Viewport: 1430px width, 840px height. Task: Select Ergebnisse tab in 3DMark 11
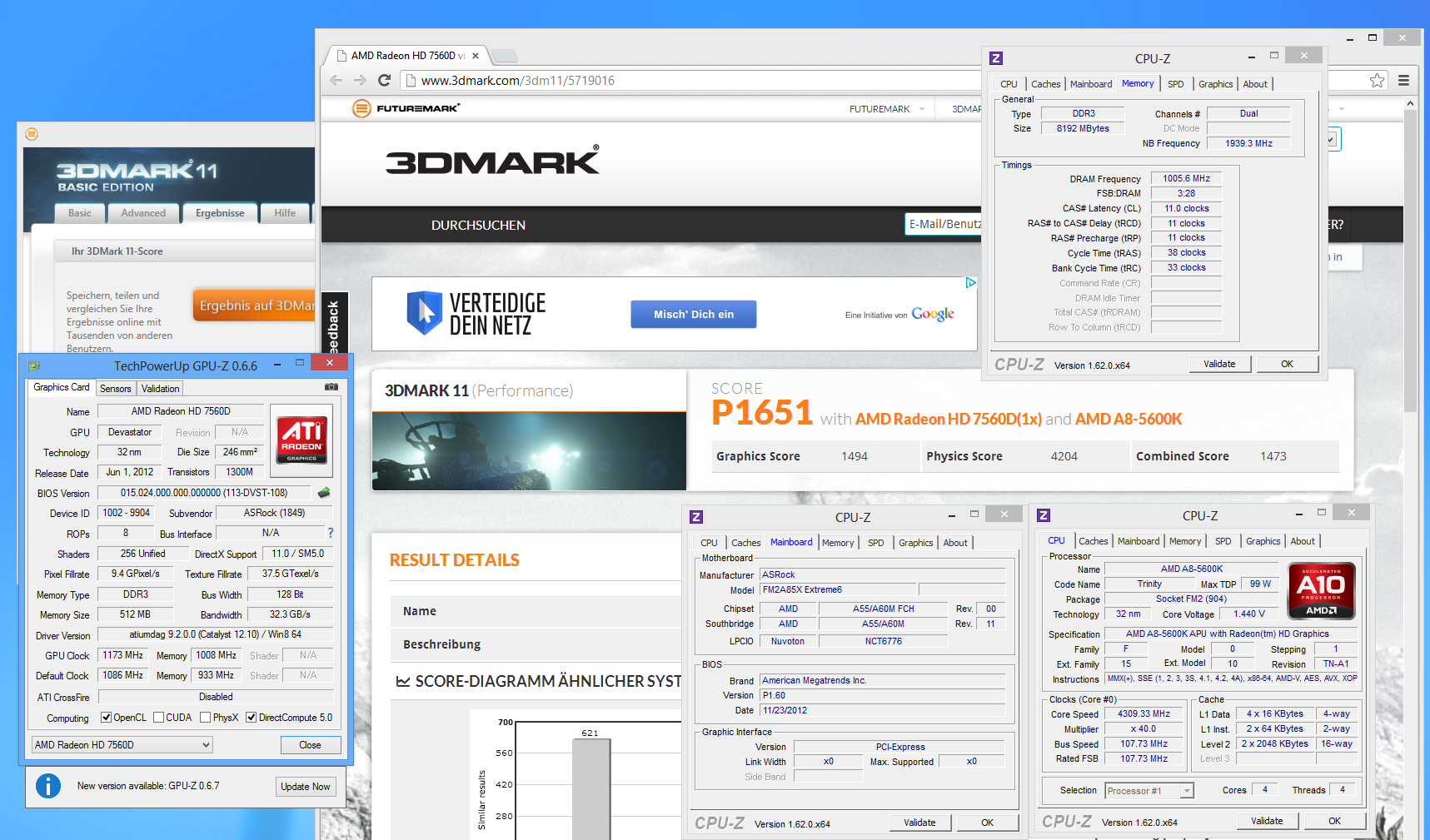(220, 213)
